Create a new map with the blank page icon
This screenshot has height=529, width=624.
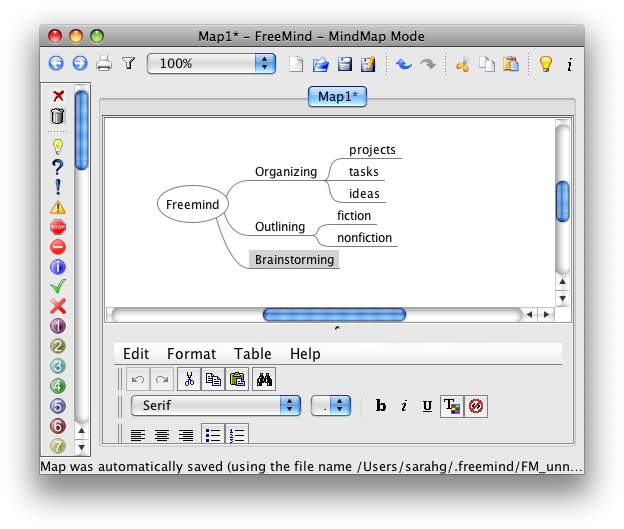point(296,64)
